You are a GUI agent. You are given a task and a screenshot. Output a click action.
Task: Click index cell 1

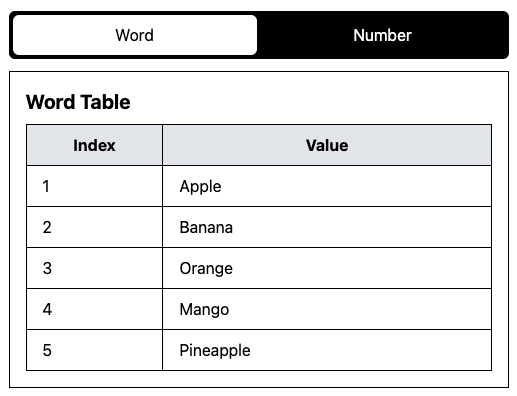point(94,186)
